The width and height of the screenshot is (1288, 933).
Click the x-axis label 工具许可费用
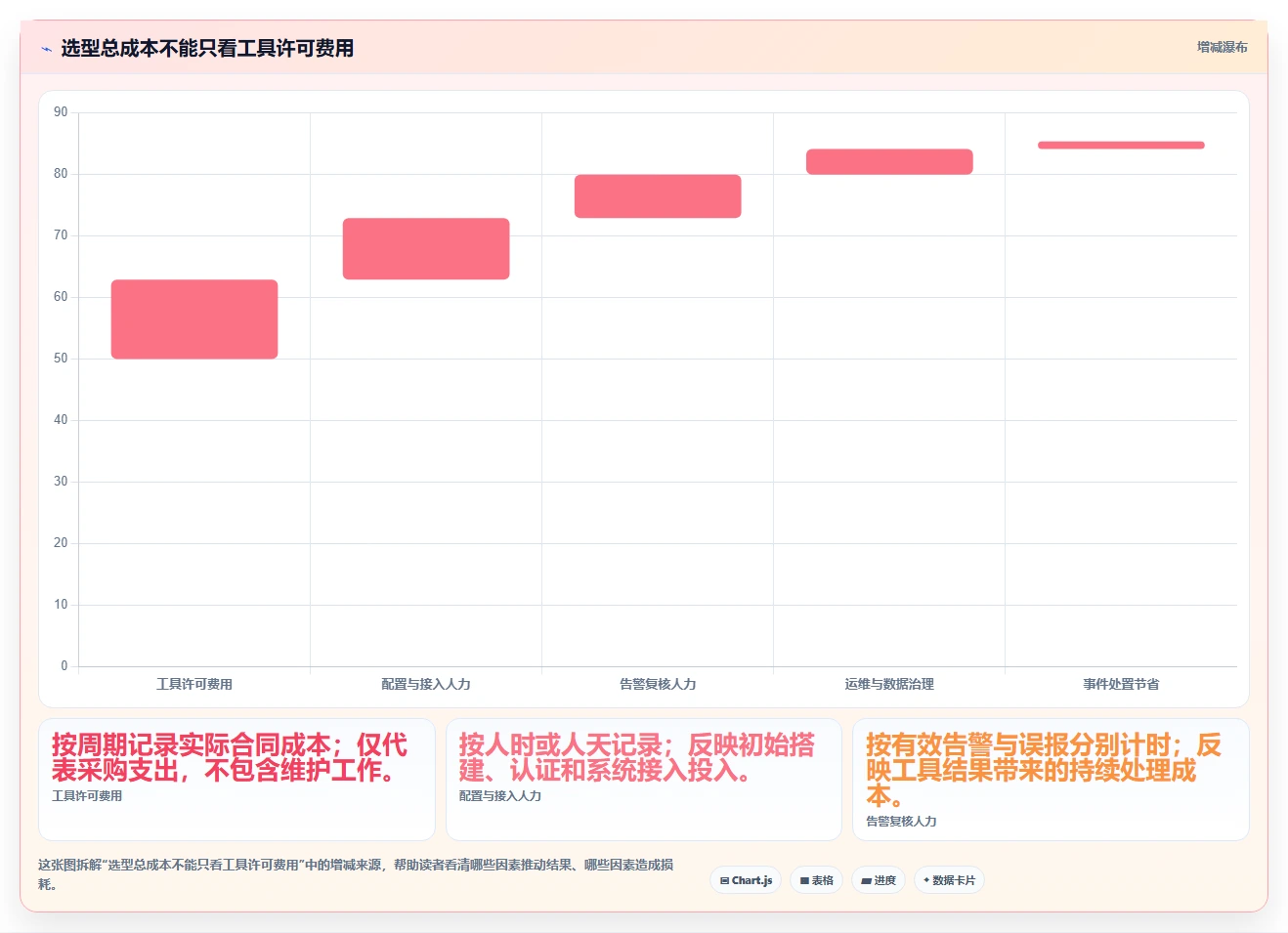[x=194, y=684]
